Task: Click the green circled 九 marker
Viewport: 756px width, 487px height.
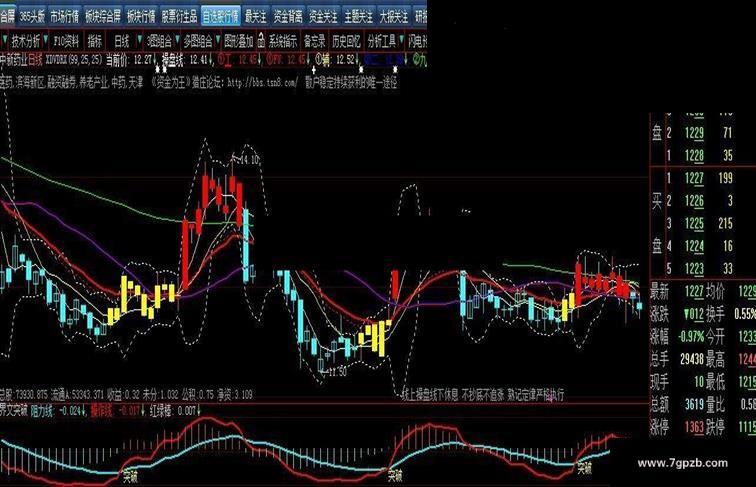Action: click(x=420, y=60)
